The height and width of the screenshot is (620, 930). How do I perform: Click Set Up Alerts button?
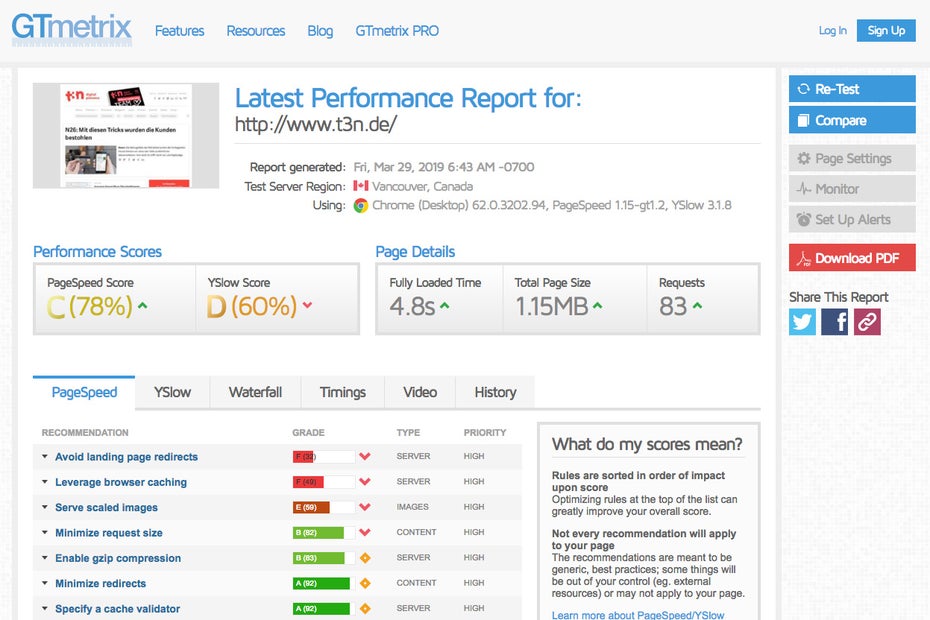[852, 220]
